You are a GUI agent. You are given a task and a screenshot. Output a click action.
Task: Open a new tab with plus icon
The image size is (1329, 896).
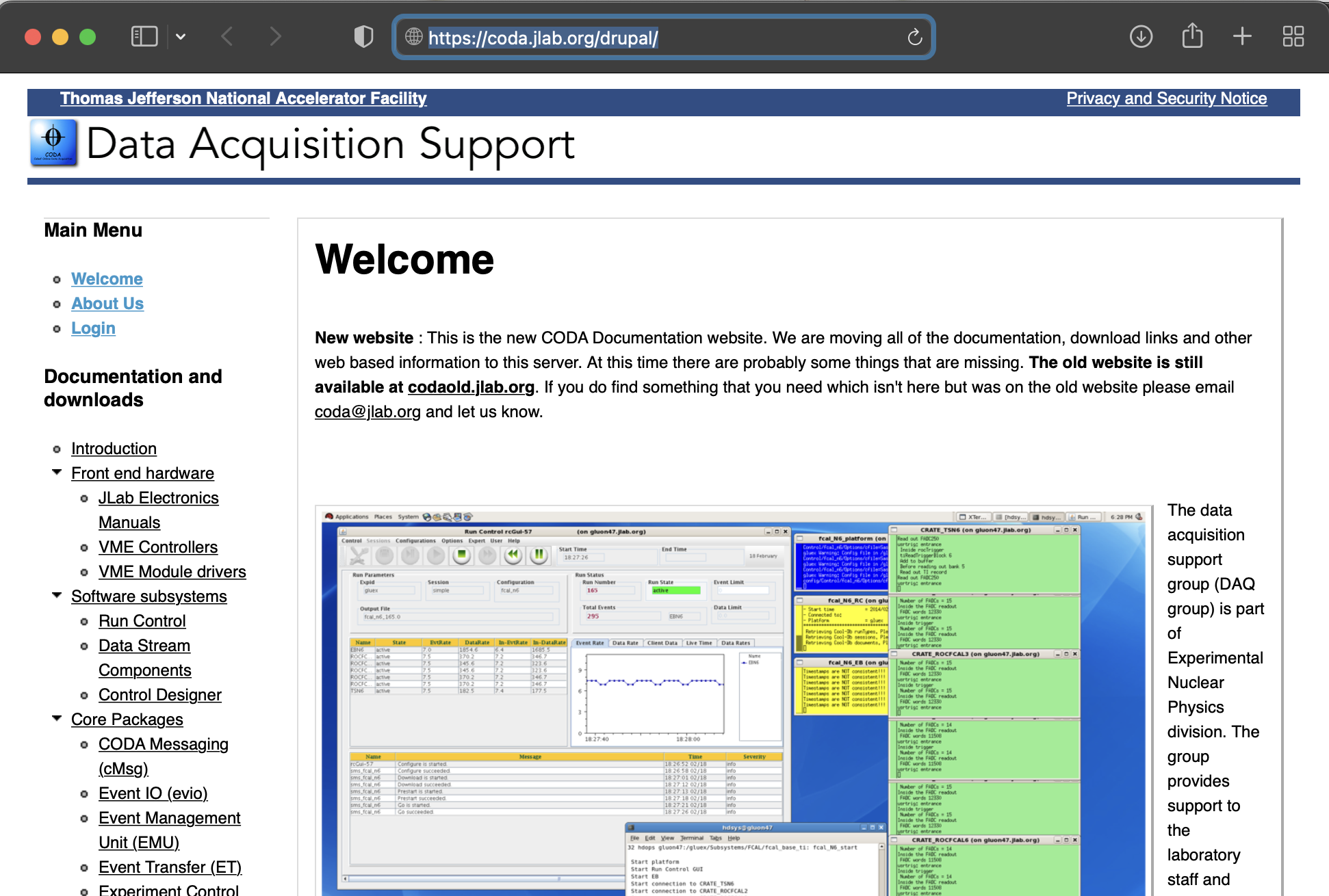1242,36
